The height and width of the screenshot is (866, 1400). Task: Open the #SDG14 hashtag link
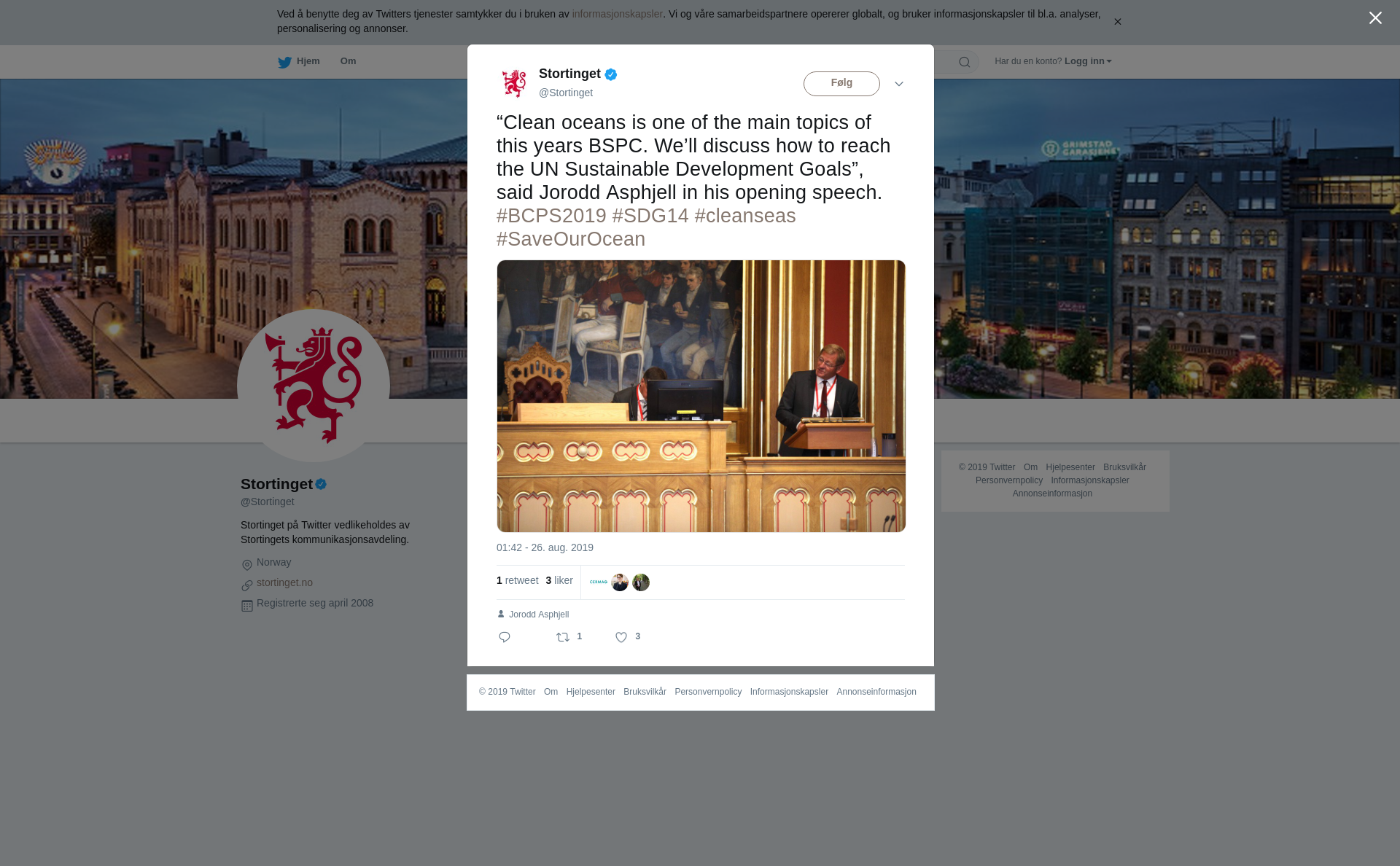pos(650,216)
